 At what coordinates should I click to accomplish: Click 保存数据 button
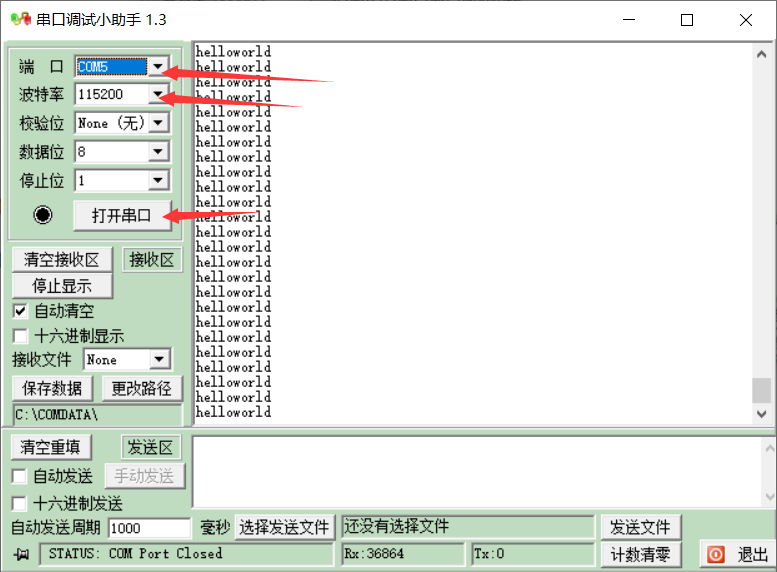[x=52, y=389]
